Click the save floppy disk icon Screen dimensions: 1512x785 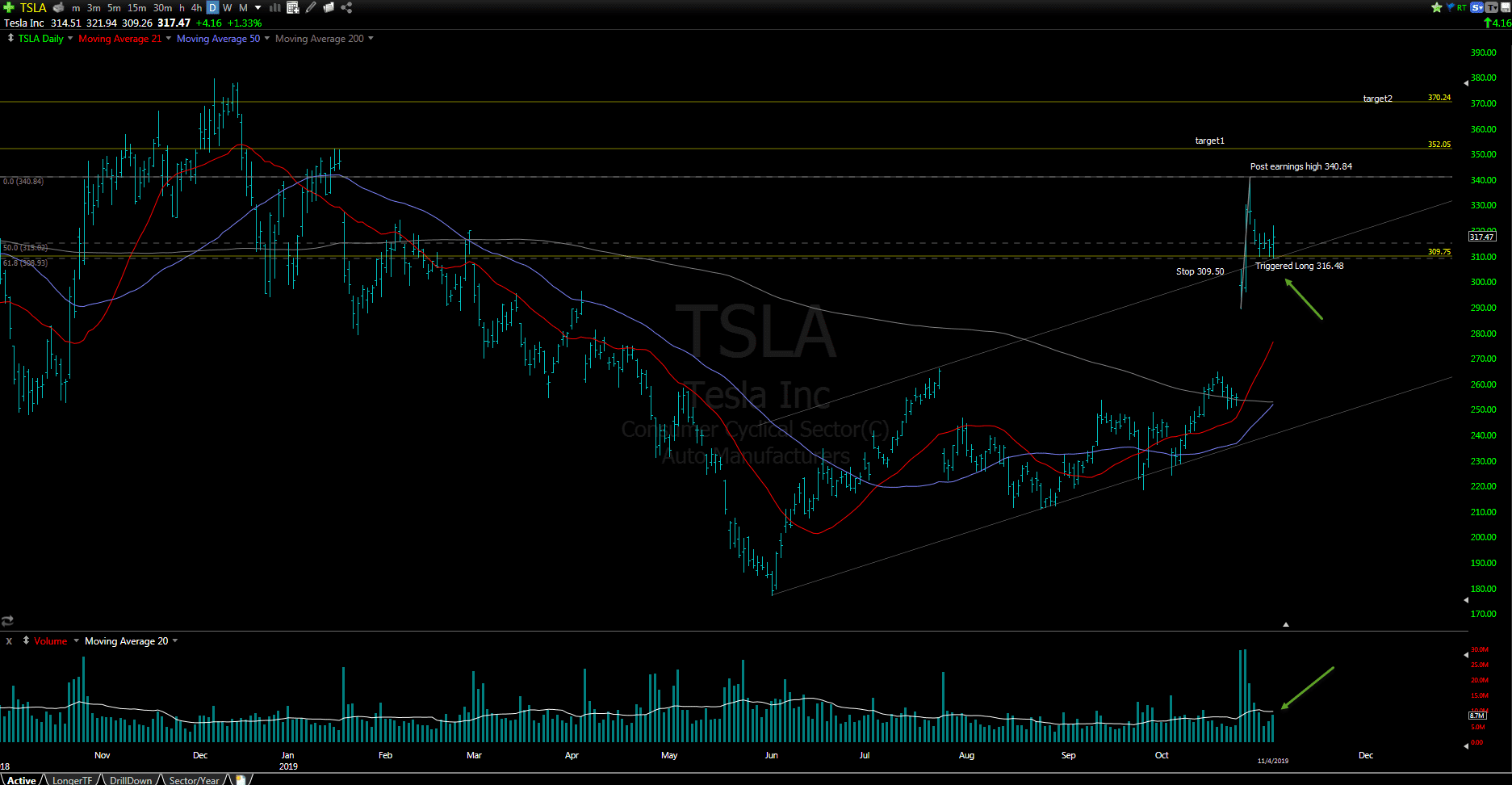click(x=1506, y=7)
